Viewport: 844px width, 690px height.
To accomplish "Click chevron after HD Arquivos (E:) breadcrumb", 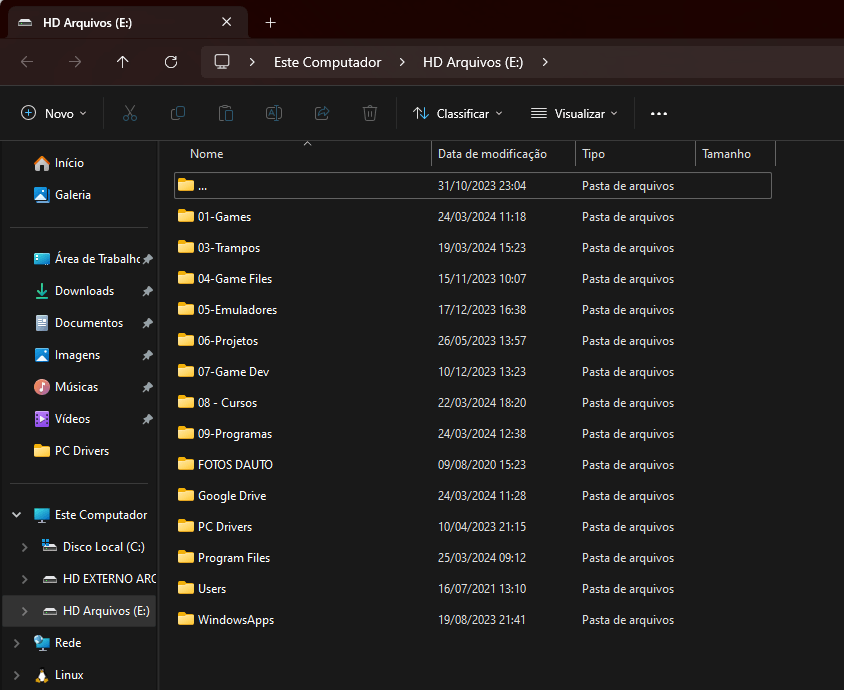I will pyautogui.click(x=545, y=62).
